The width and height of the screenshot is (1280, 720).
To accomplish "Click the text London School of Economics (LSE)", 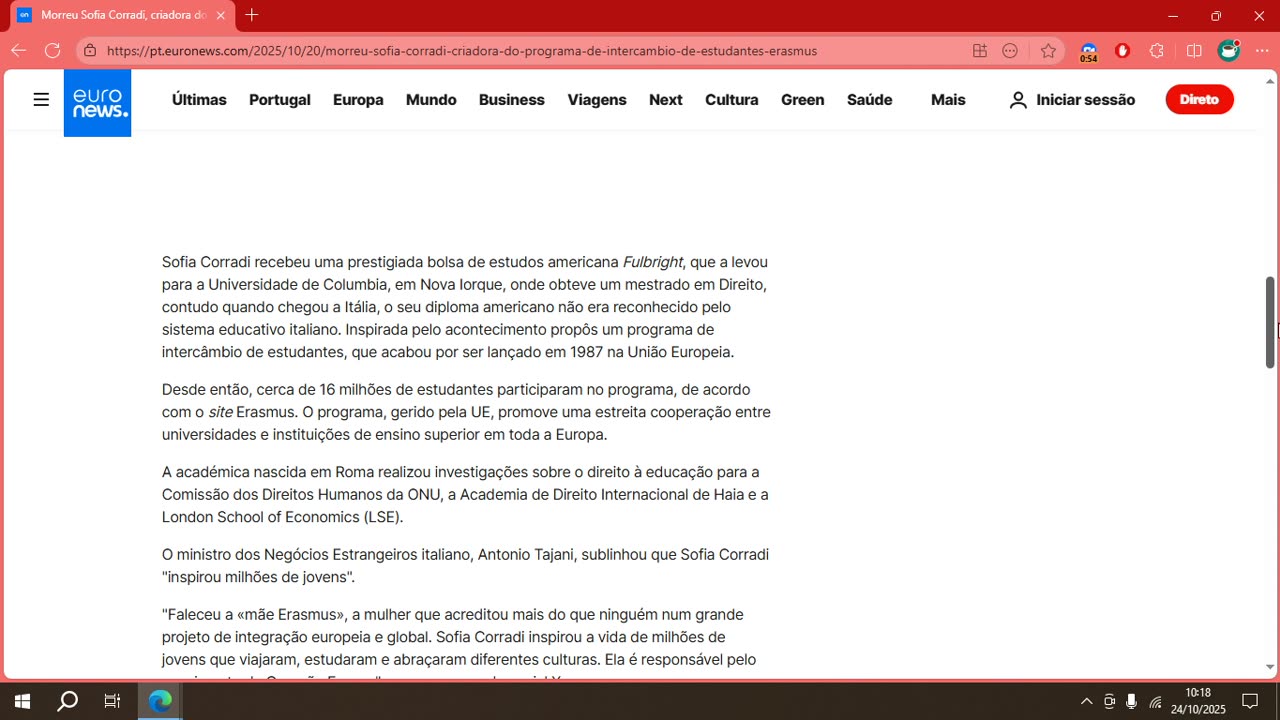I will click(283, 517).
